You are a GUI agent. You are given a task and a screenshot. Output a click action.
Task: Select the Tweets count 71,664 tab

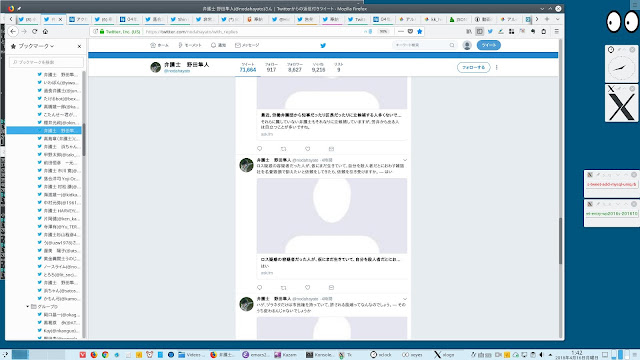248,67
